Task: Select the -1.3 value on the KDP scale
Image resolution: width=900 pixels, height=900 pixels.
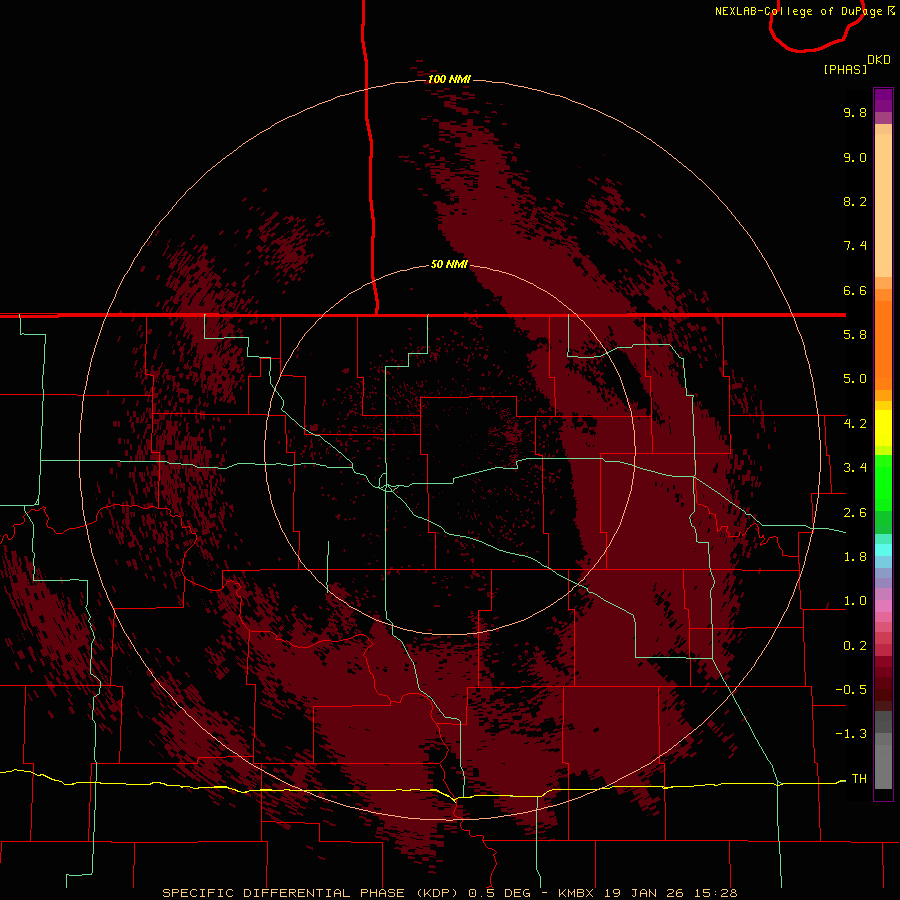Action: pyautogui.click(x=851, y=734)
